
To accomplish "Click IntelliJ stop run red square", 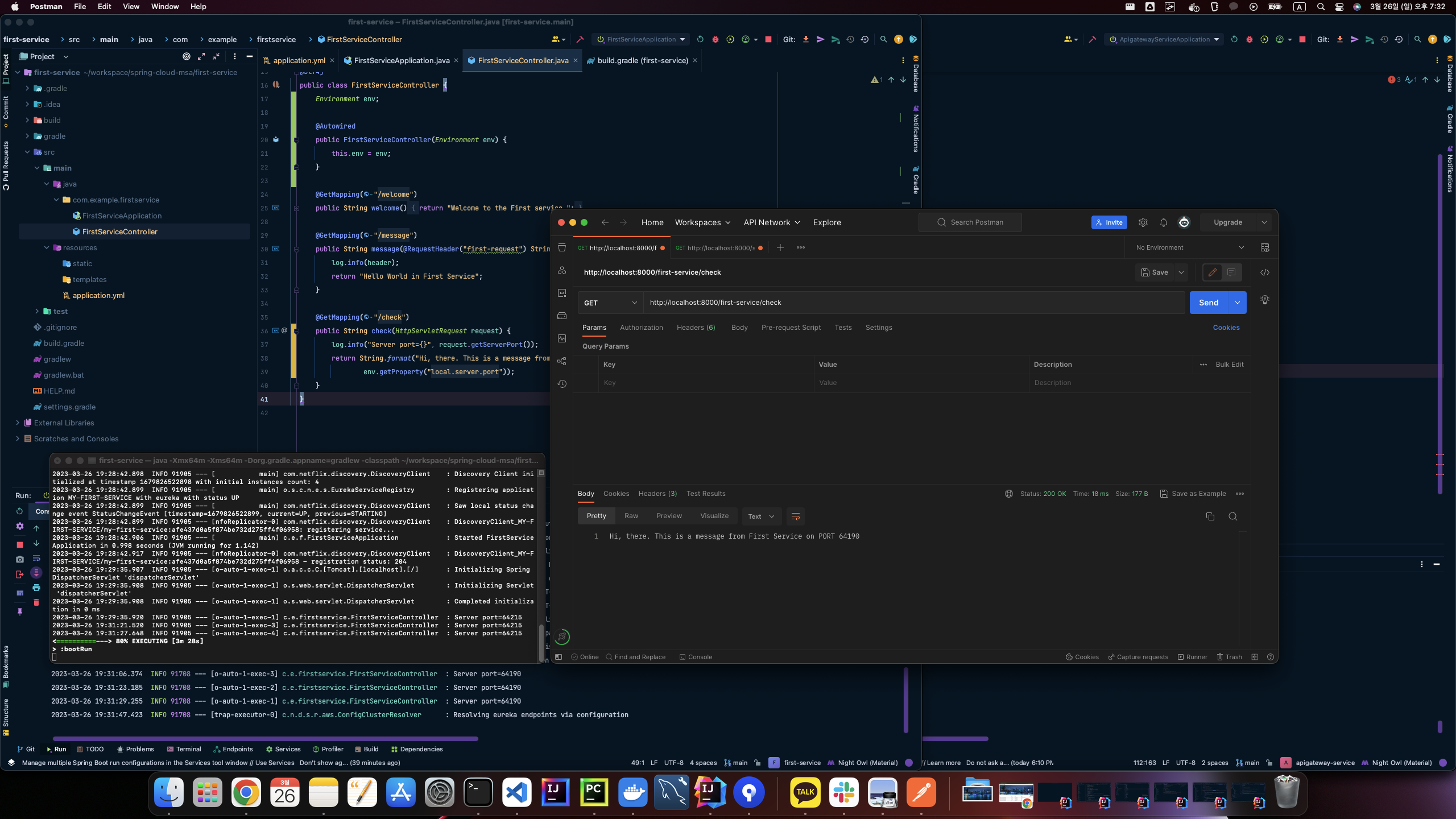I will (768, 39).
